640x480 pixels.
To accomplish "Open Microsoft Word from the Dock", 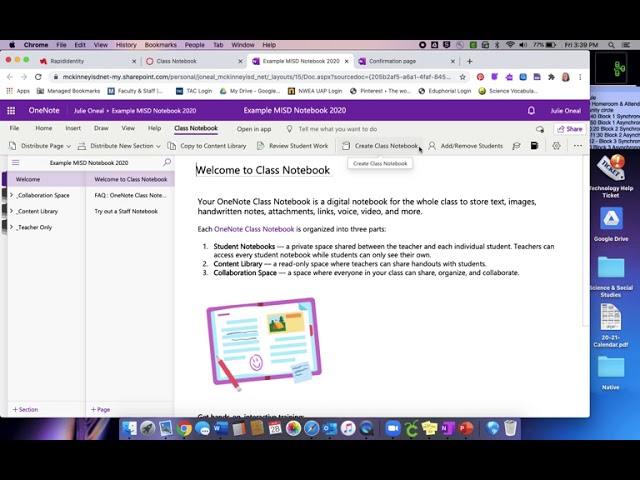I will point(220,428).
